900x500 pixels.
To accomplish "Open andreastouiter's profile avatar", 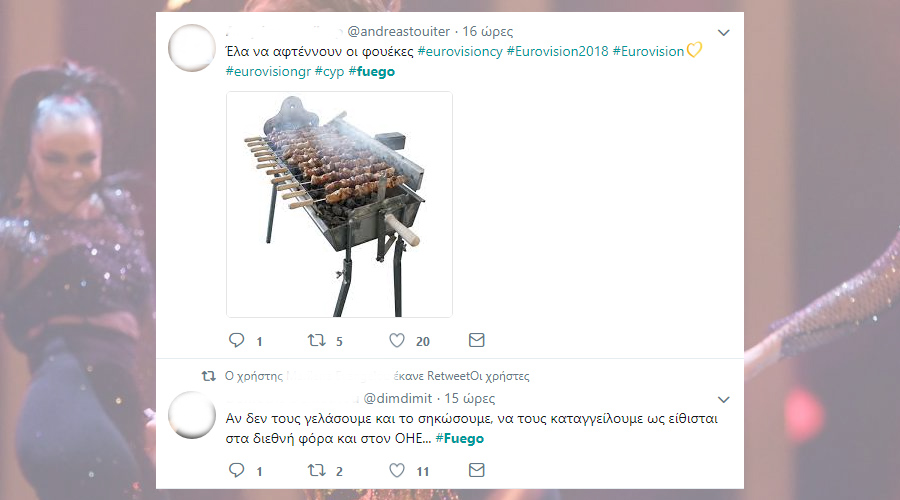I will pos(192,48).
